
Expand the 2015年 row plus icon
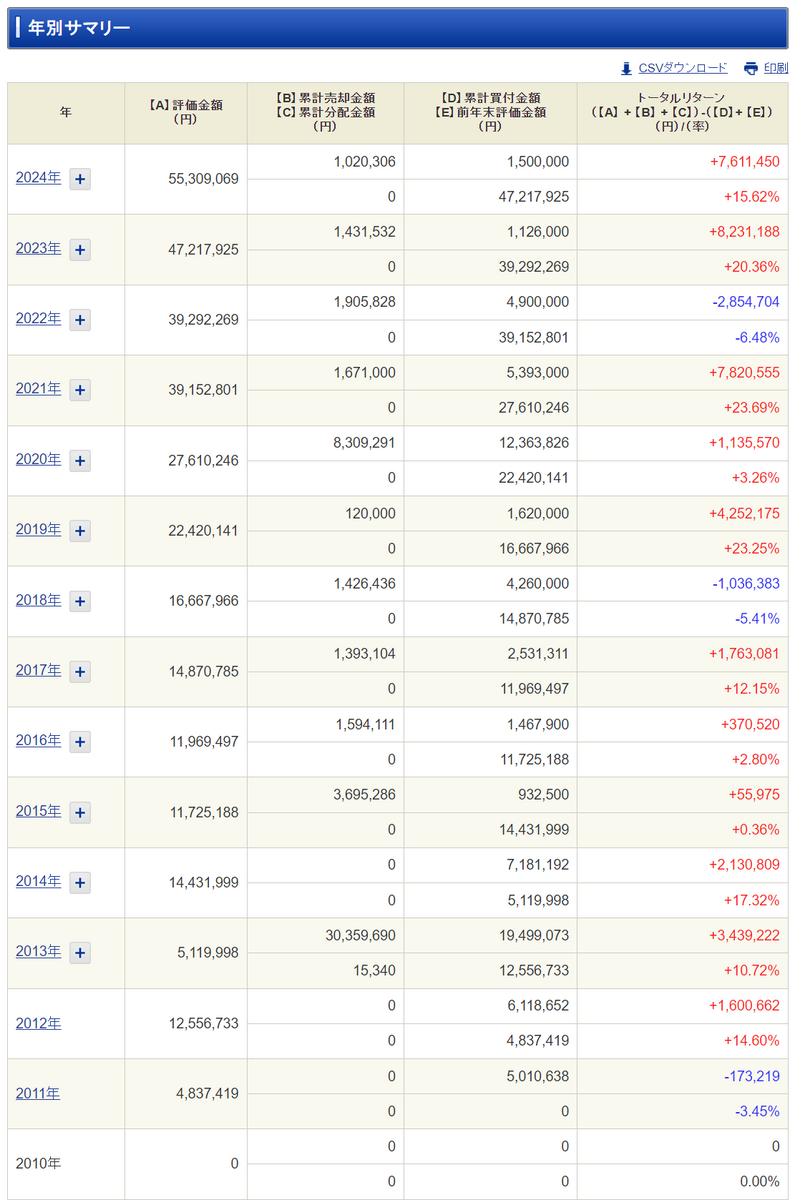point(80,812)
